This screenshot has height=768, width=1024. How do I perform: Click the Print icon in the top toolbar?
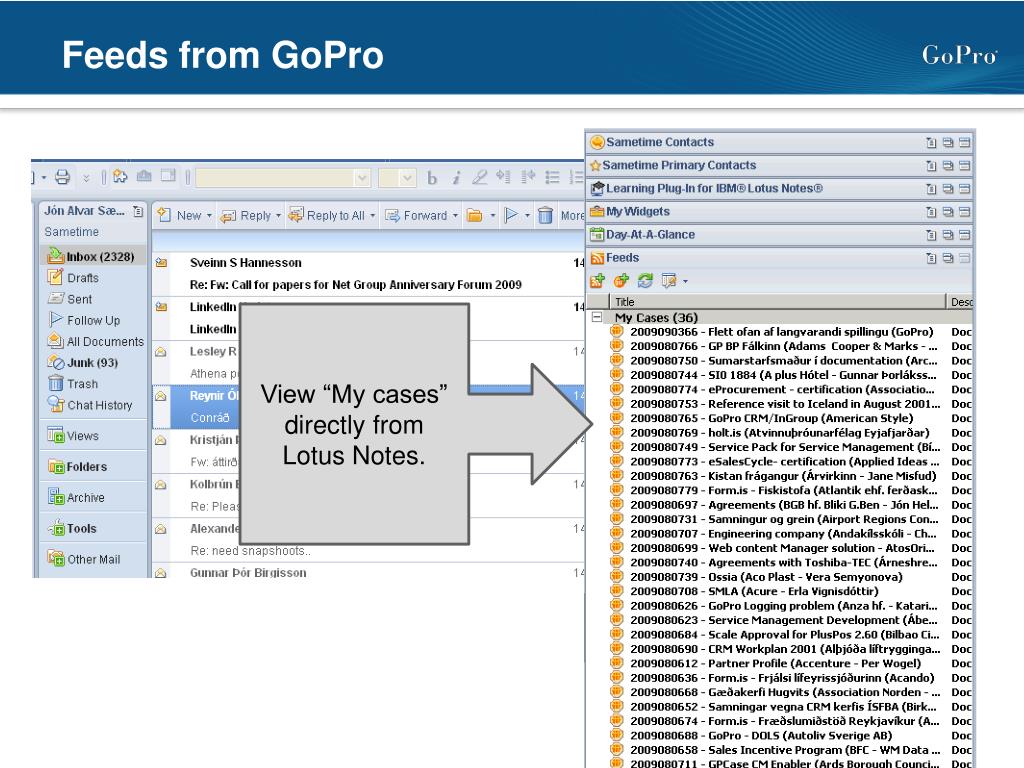tap(62, 176)
